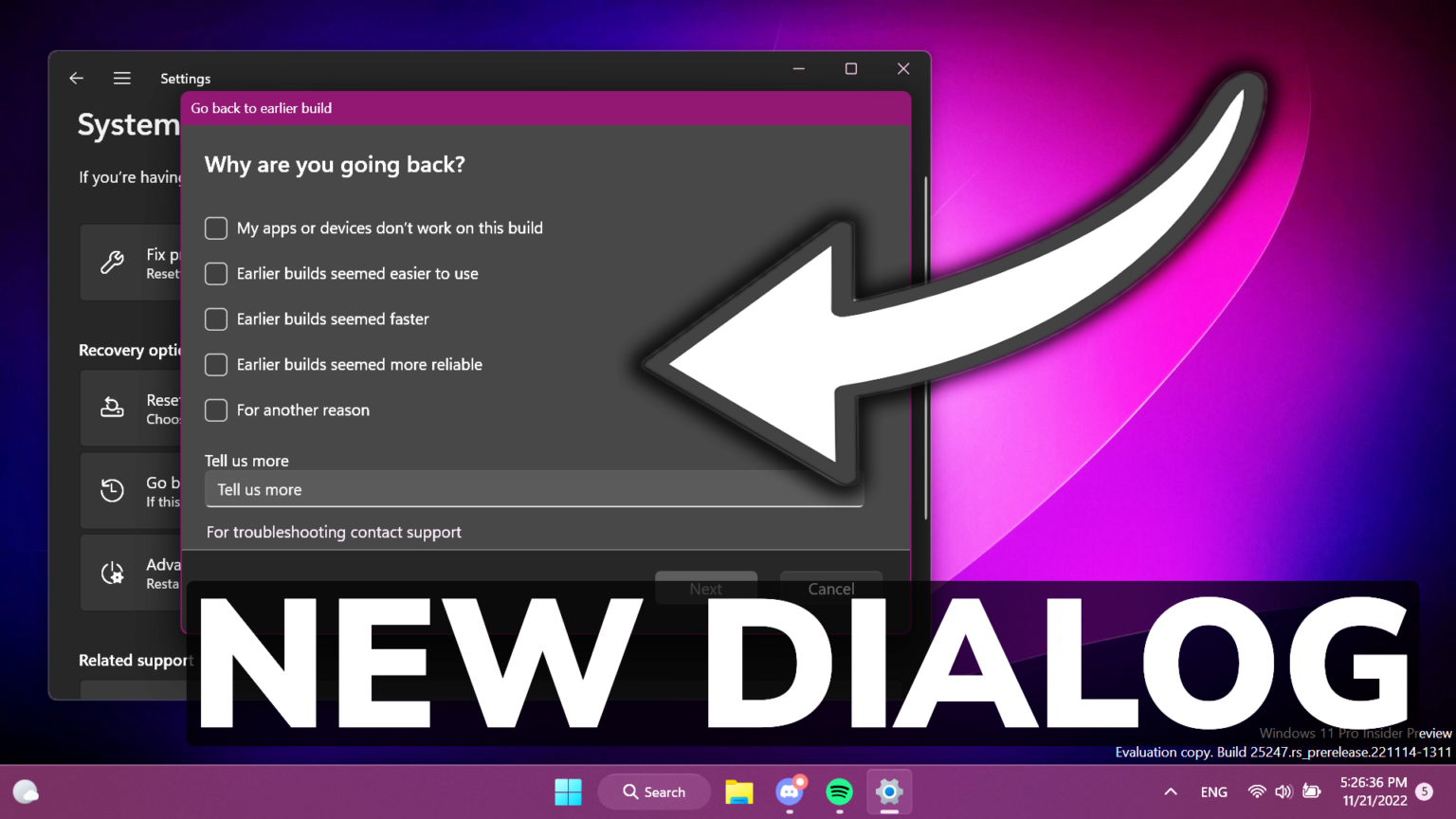
Task: Open Spotify from the taskbar
Action: 839,792
